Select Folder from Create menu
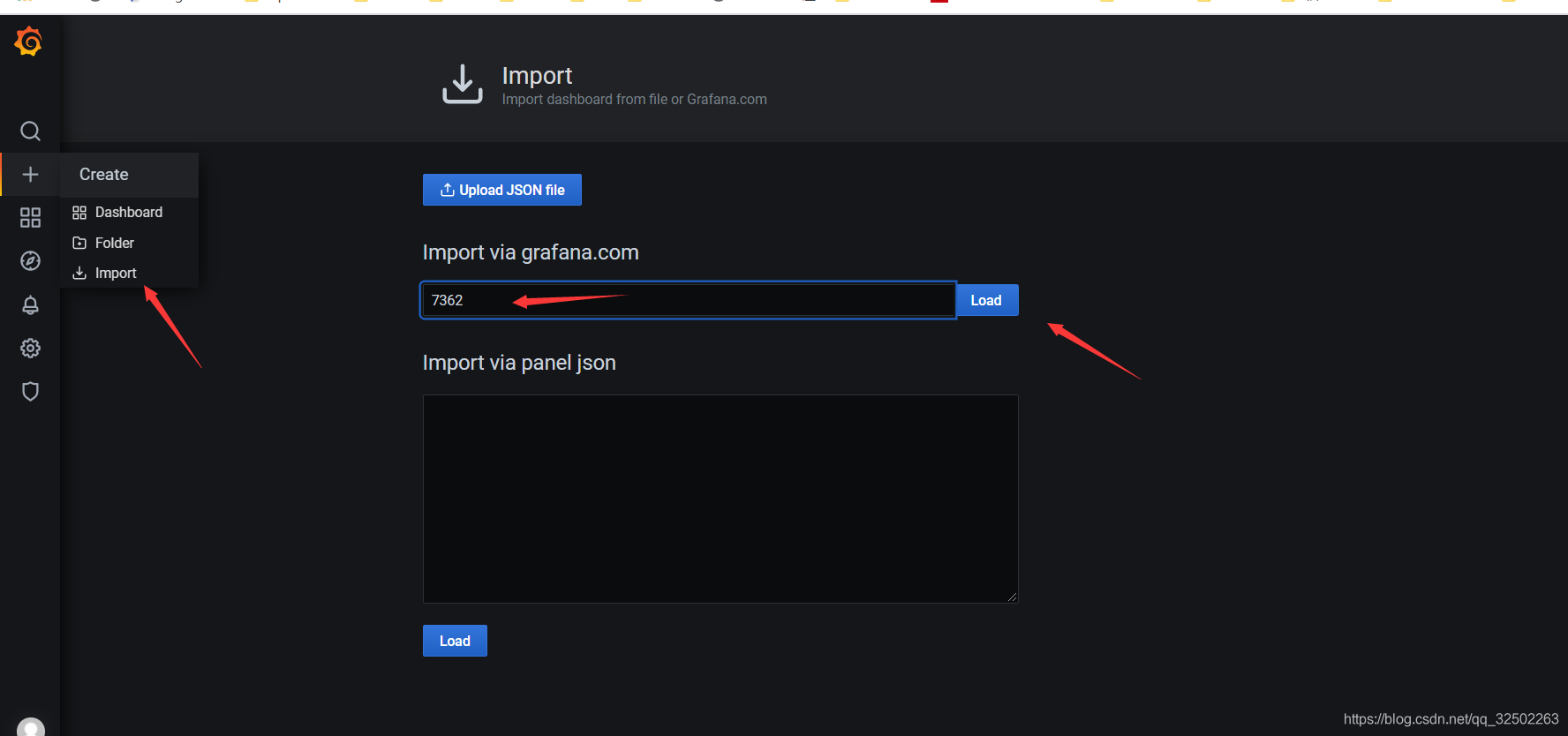1568x736 pixels. 129,243
